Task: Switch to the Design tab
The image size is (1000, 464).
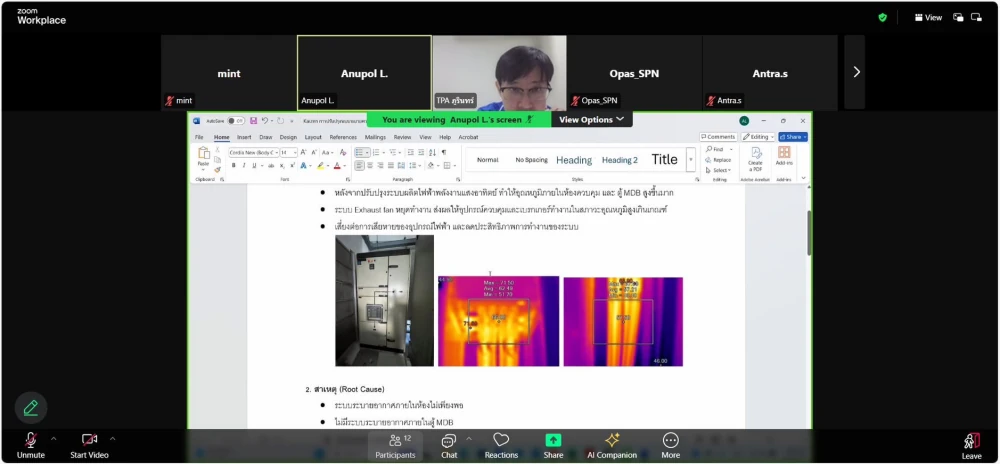Action: [288, 137]
